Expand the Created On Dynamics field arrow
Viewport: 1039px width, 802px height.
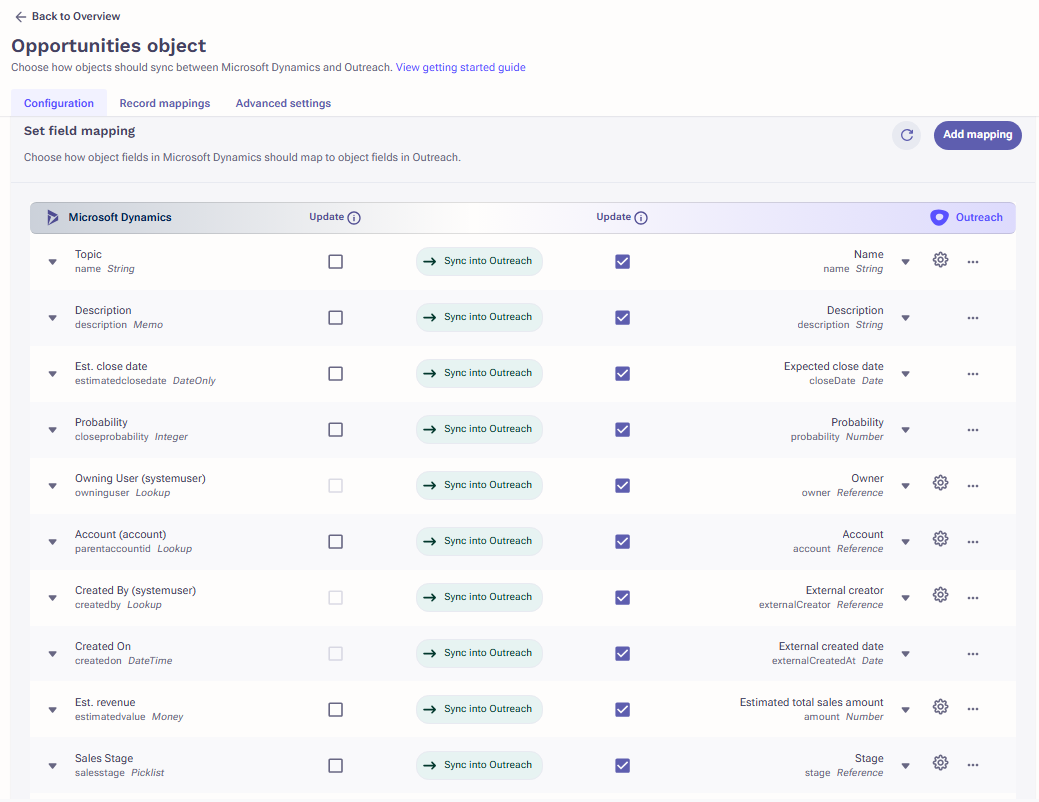pos(52,654)
